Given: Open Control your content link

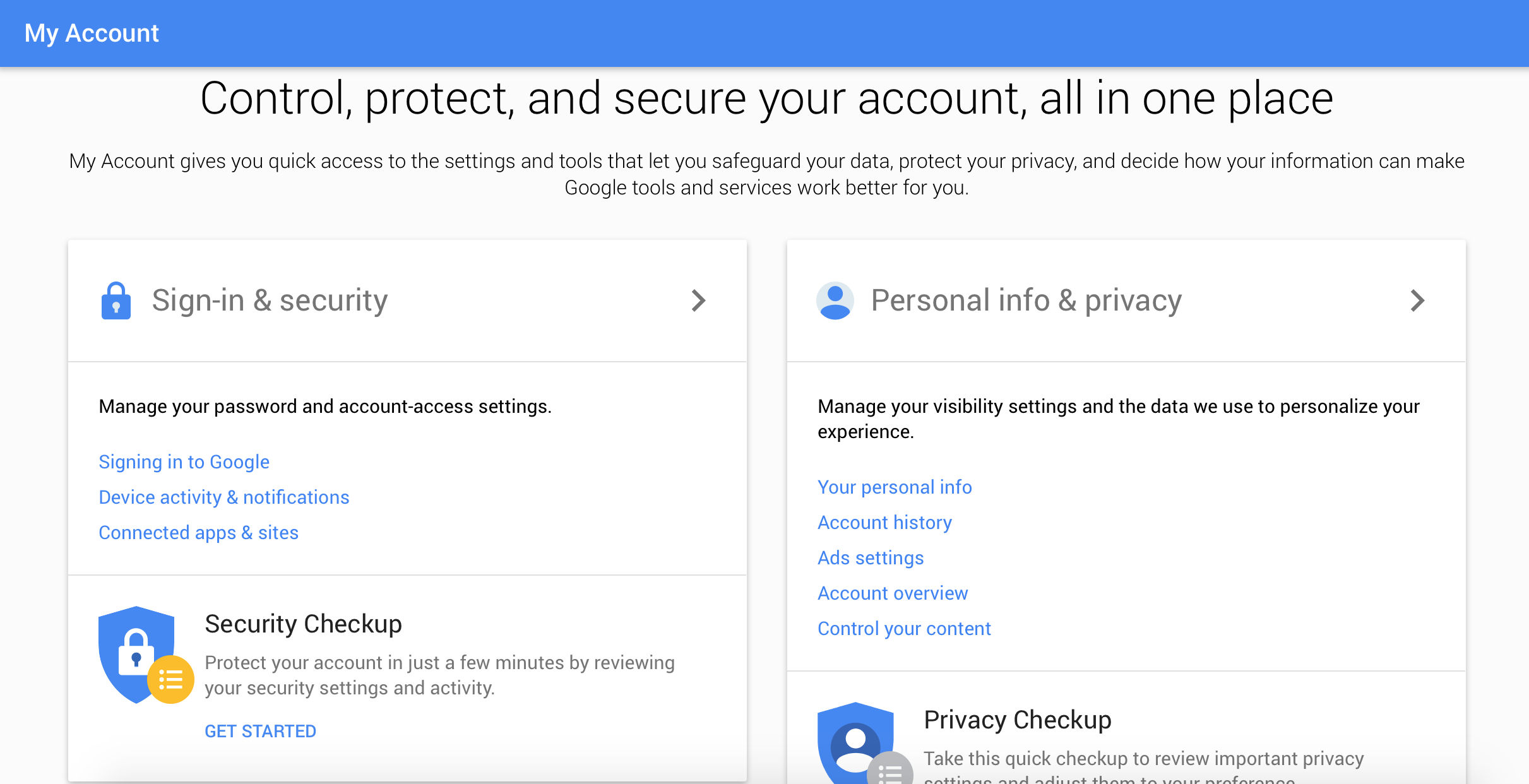Looking at the screenshot, I should pyautogui.click(x=904, y=629).
